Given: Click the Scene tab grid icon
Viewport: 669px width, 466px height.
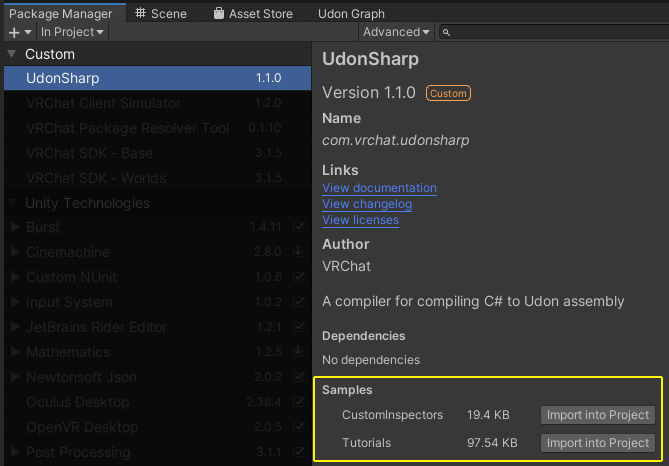Looking at the screenshot, I should click(141, 13).
